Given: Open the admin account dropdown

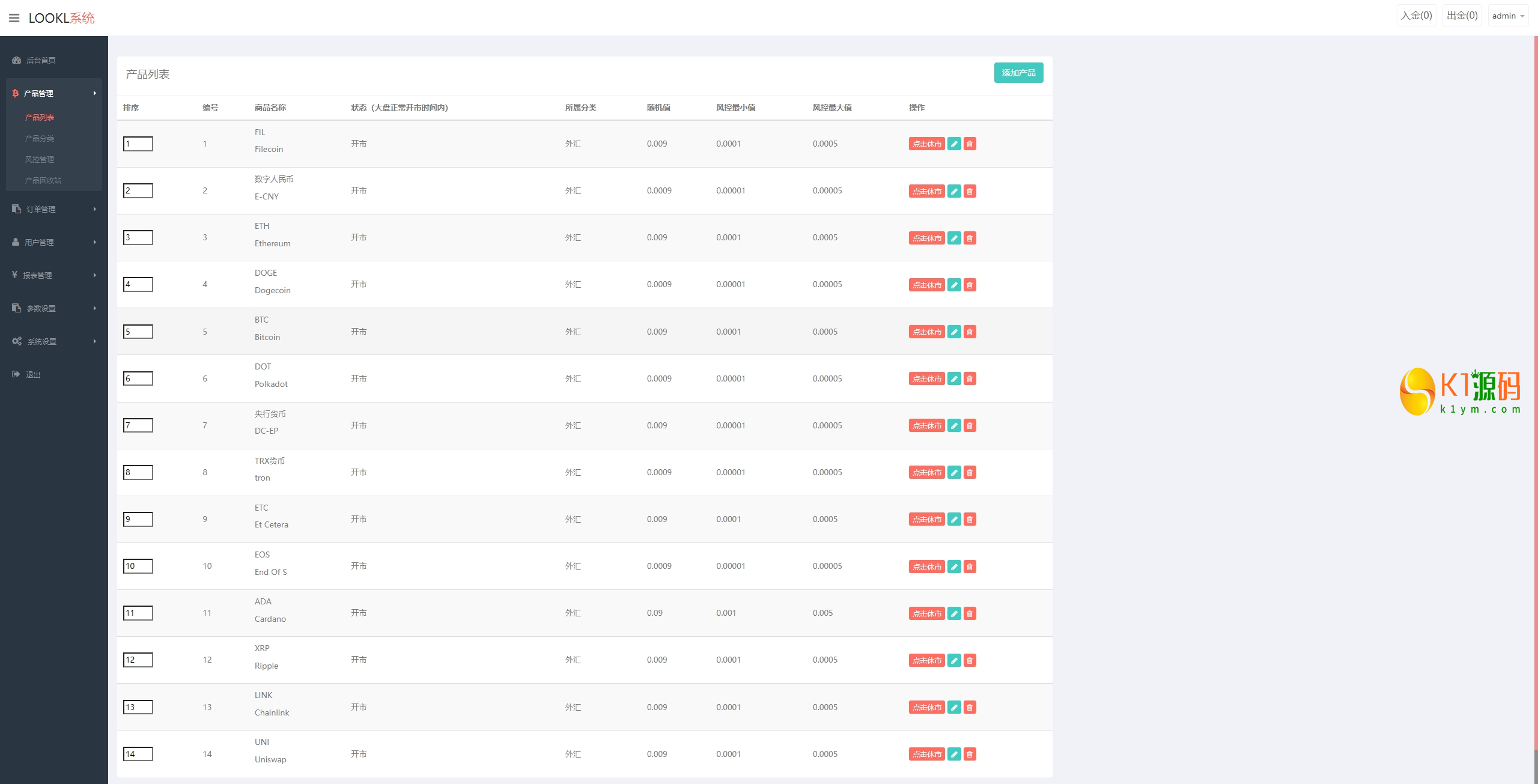Looking at the screenshot, I should pos(1508,16).
